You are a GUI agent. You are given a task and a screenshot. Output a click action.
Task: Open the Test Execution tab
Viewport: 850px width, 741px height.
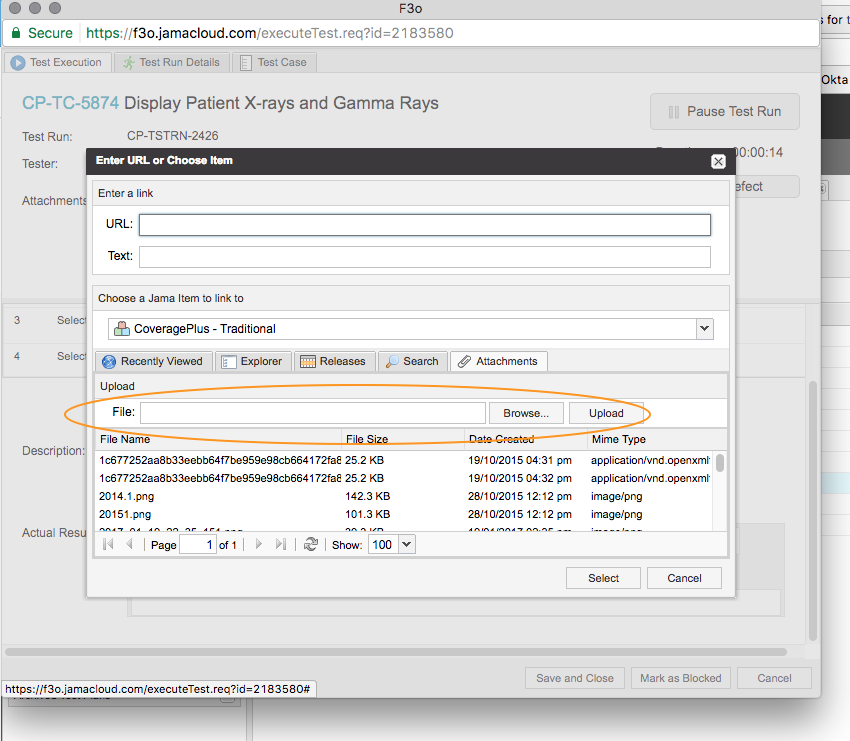57,62
